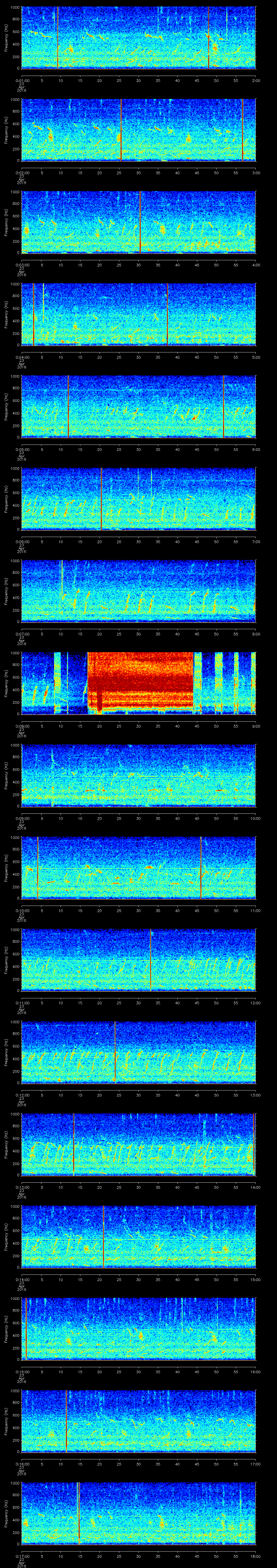
Task: Select the spectrogram panel starting at 0:11:00
Action: tap(139, 960)
